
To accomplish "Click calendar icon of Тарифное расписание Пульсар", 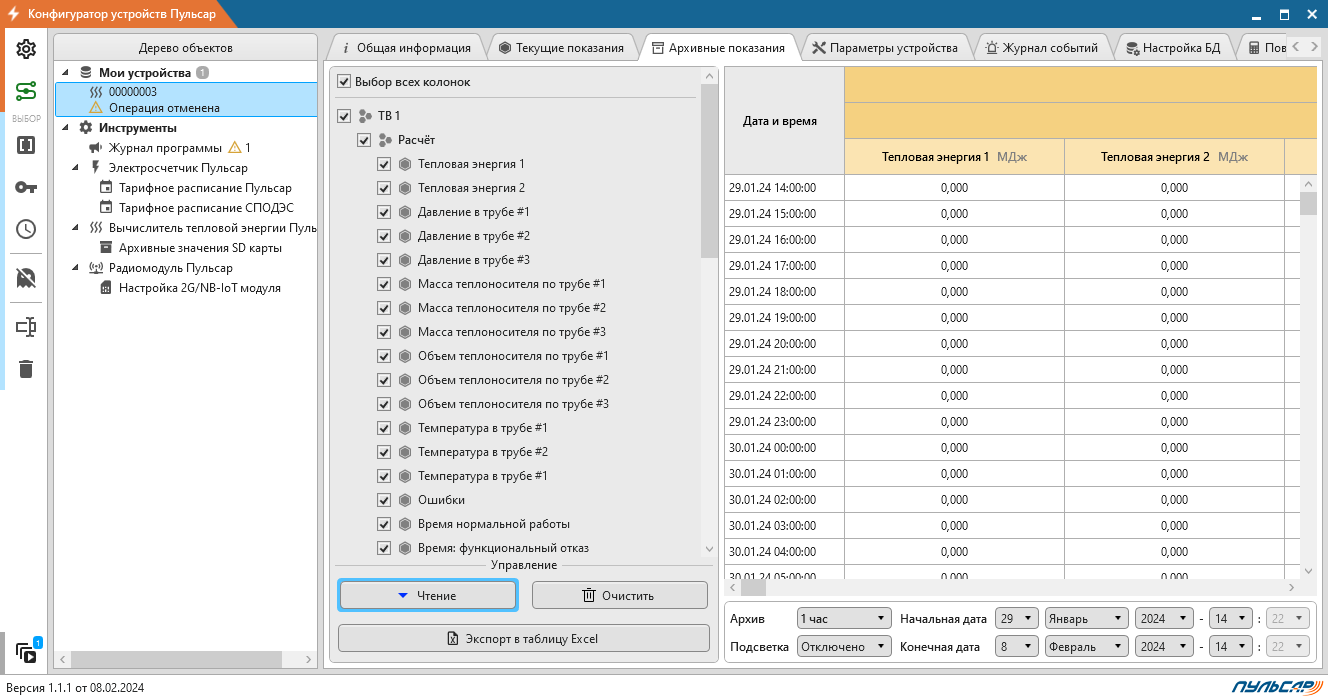I will pos(106,188).
